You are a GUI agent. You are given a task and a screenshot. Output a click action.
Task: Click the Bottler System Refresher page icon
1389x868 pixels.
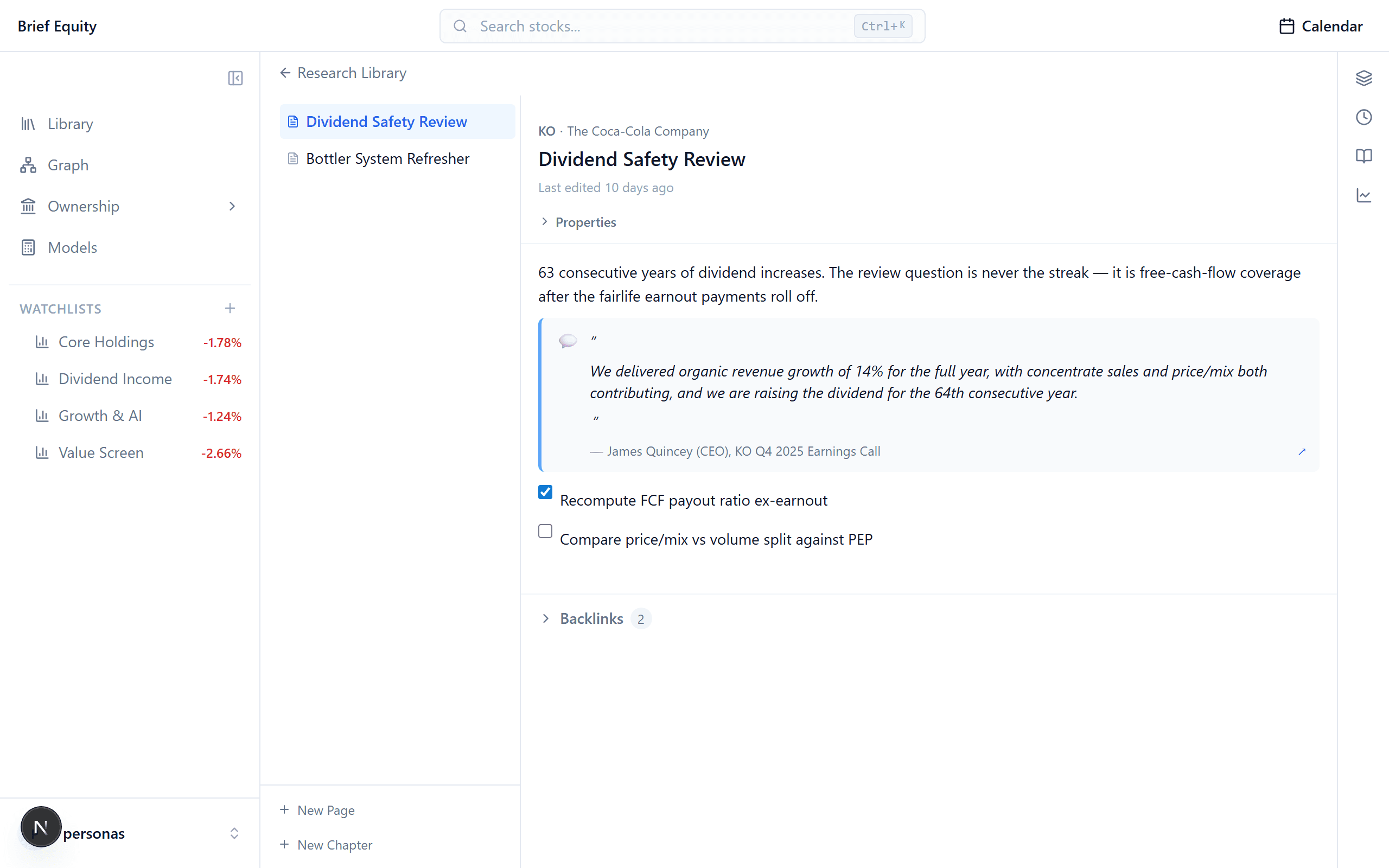click(x=293, y=158)
